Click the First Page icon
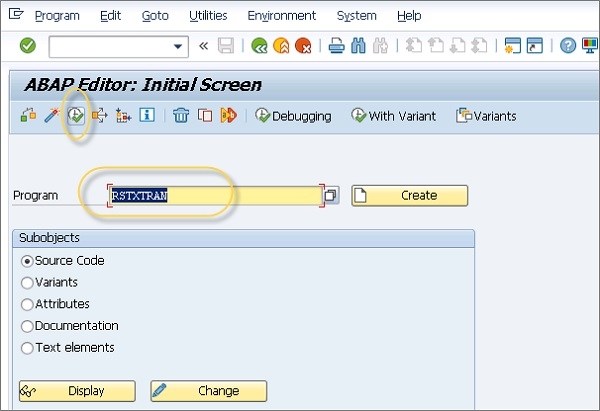The height and width of the screenshot is (411, 600). coord(414,46)
